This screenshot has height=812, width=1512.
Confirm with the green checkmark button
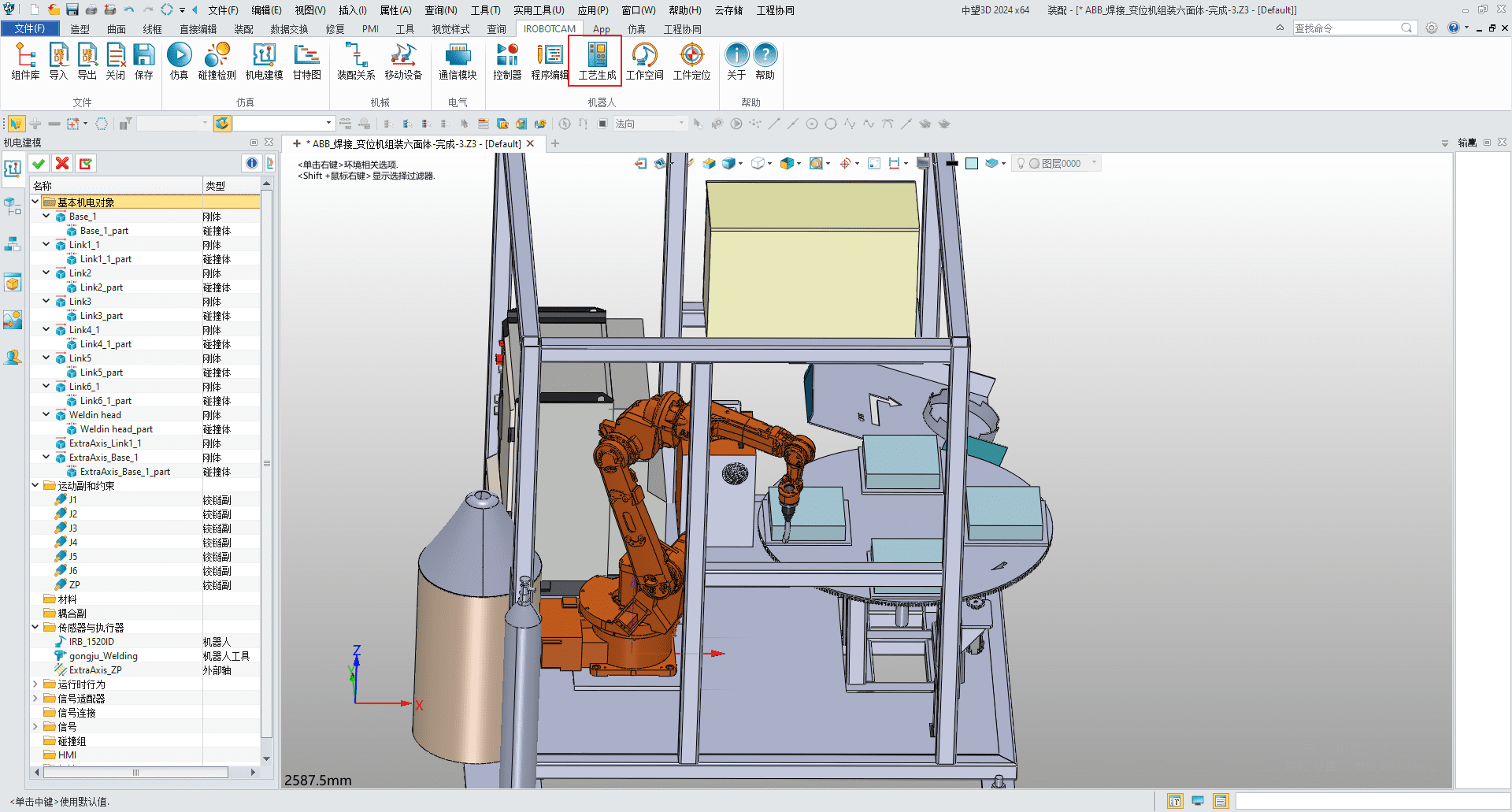(x=38, y=163)
